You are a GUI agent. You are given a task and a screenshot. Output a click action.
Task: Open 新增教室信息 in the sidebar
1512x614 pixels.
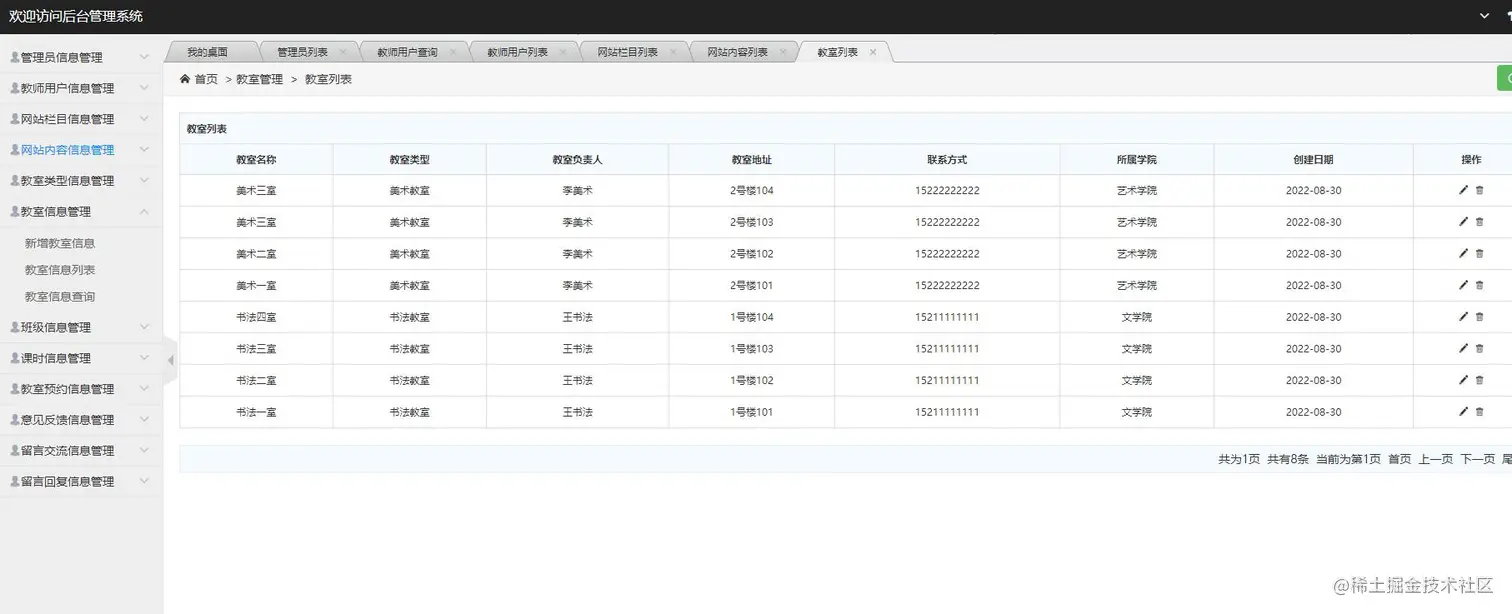coord(60,243)
